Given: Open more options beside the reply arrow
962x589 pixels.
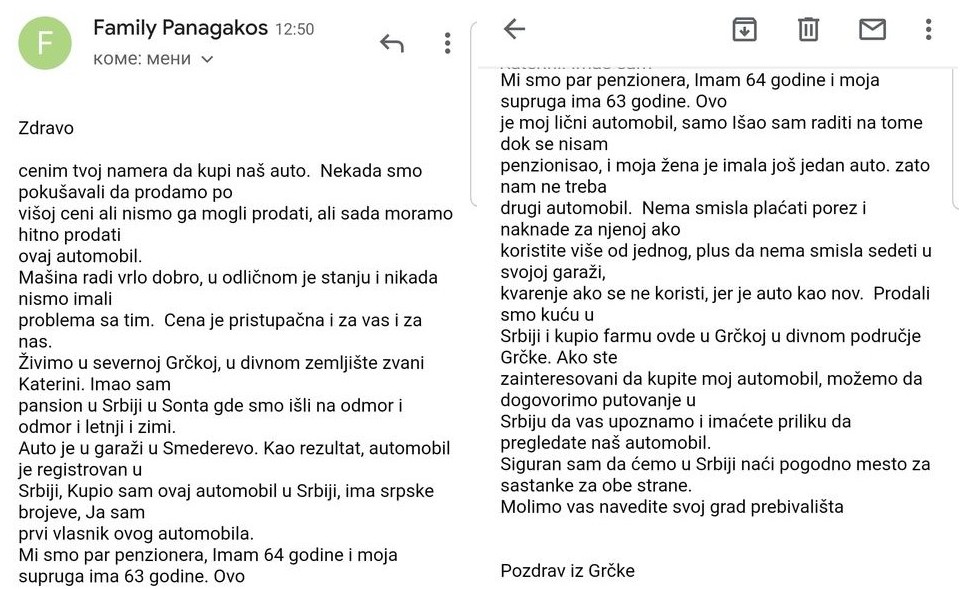Looking at the screenshot, I should (447, 43).
